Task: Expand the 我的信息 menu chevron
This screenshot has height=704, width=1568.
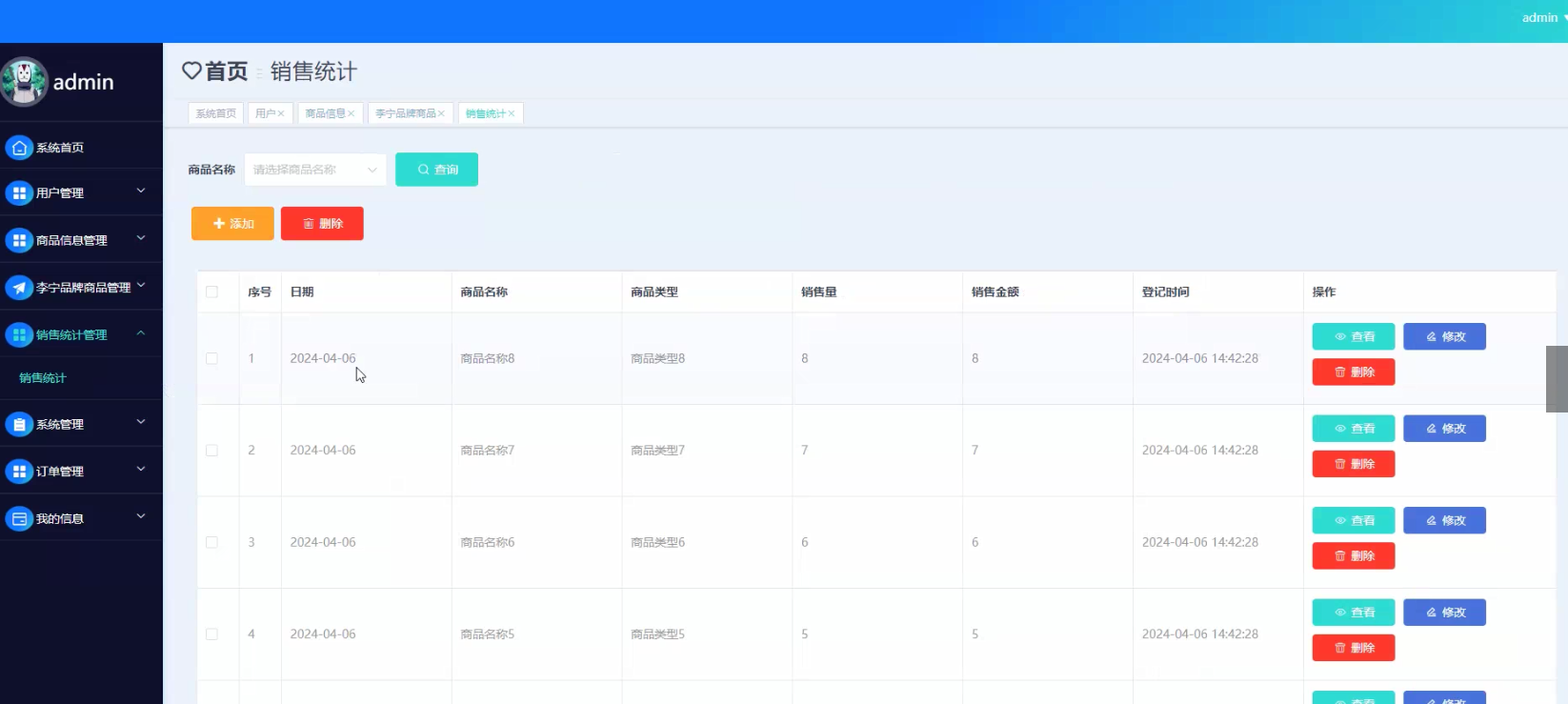Action: tap(141, 516)
